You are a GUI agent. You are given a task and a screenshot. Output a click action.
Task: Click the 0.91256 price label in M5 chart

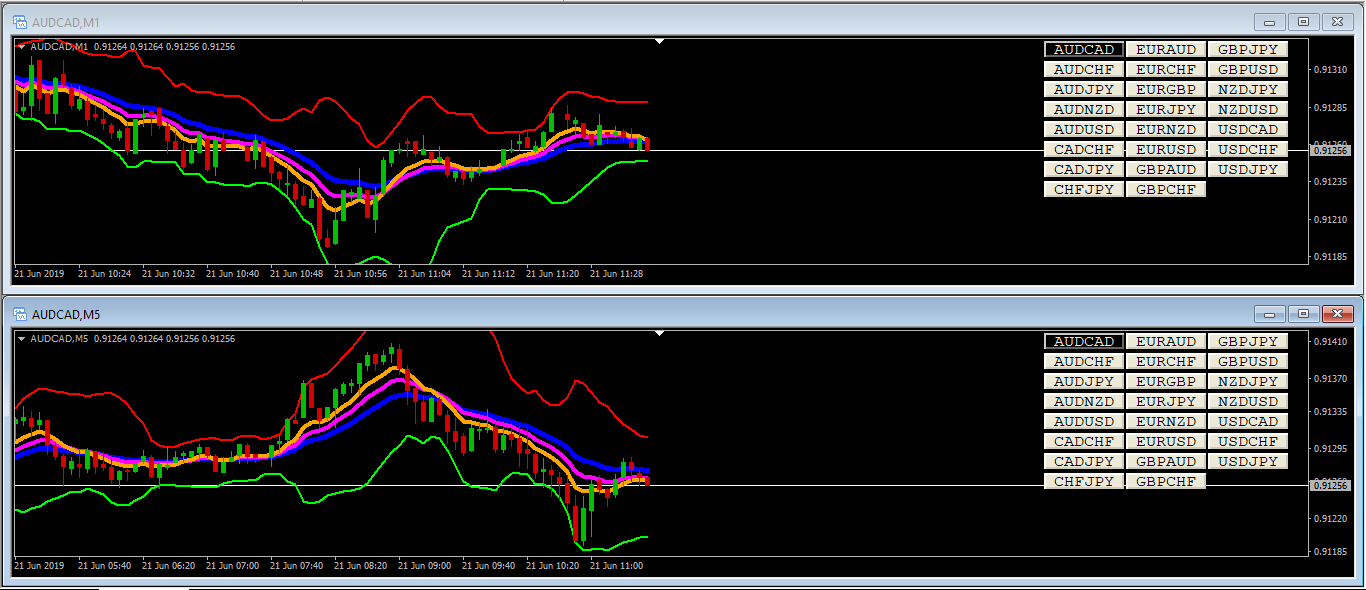tap(1331, 485)
